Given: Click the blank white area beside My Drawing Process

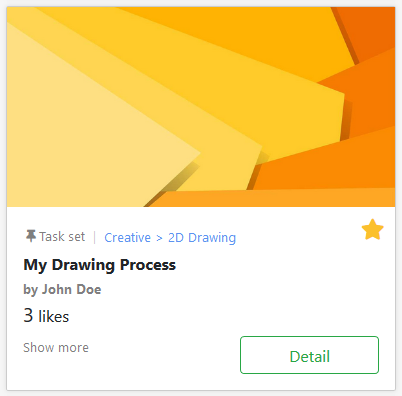Looking at the screenshot, I should click(x=267, y=265).
